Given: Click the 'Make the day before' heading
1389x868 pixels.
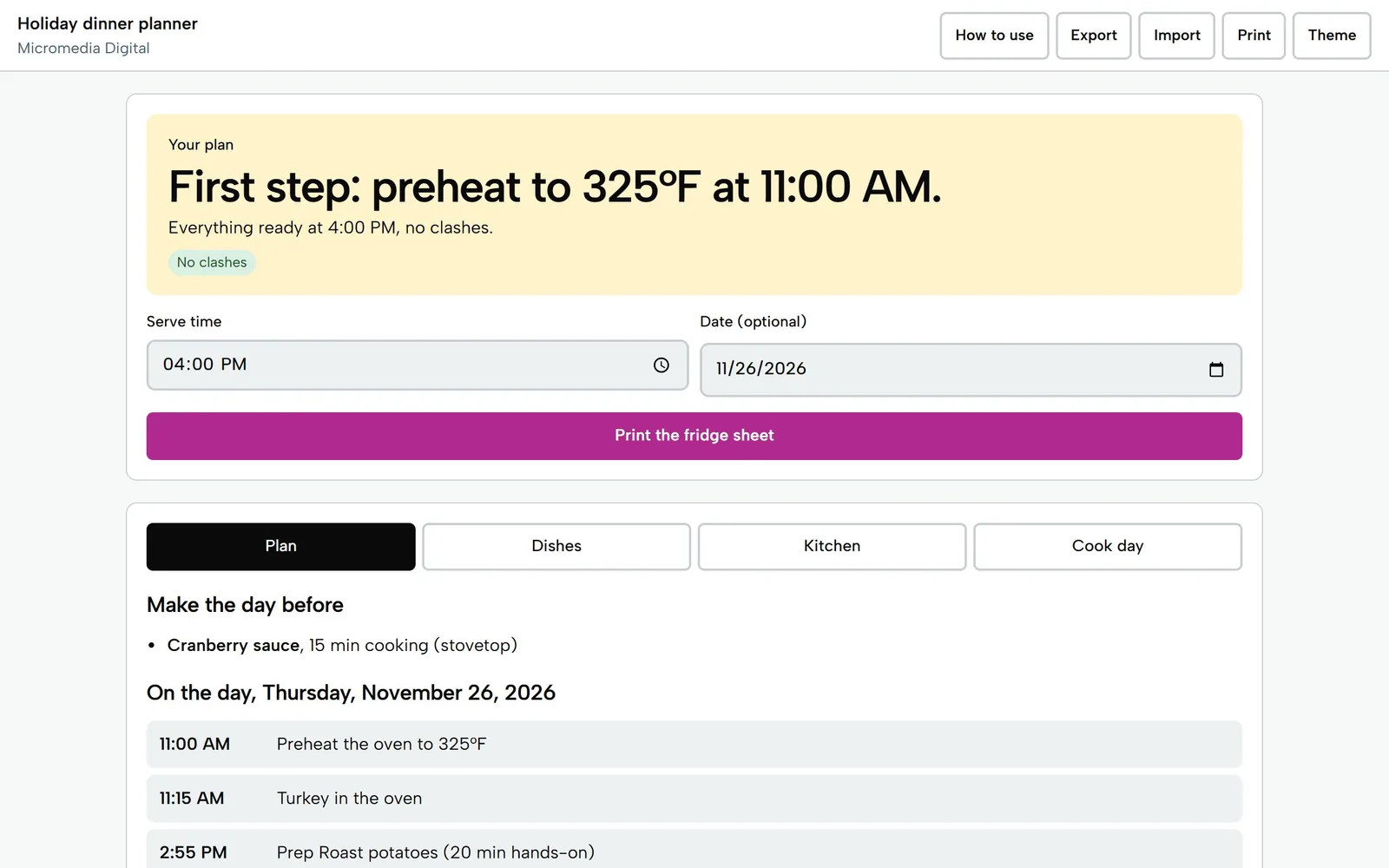Looking at the screenshot, I should (245, 605).
